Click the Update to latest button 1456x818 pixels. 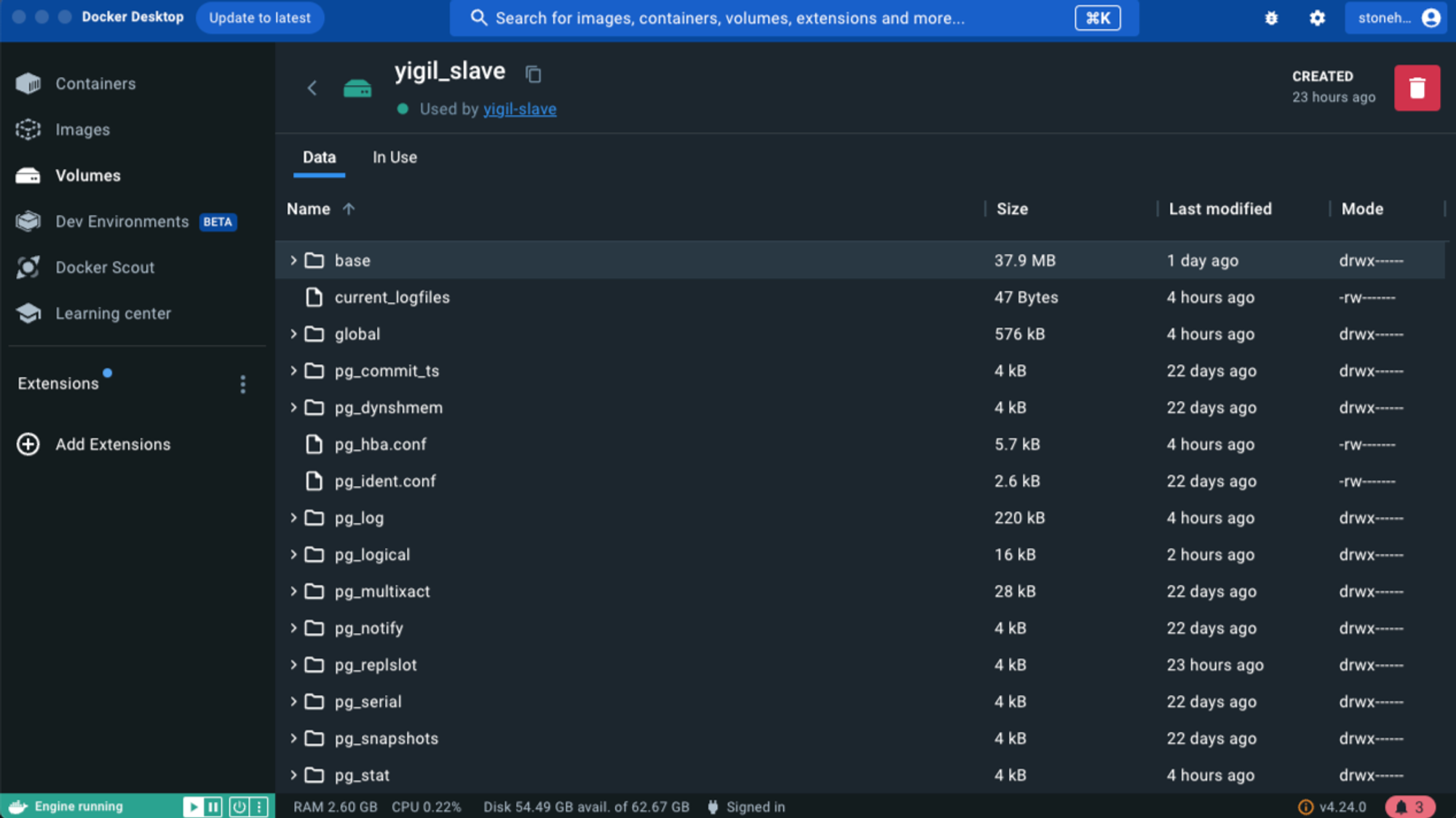[260, 18]
